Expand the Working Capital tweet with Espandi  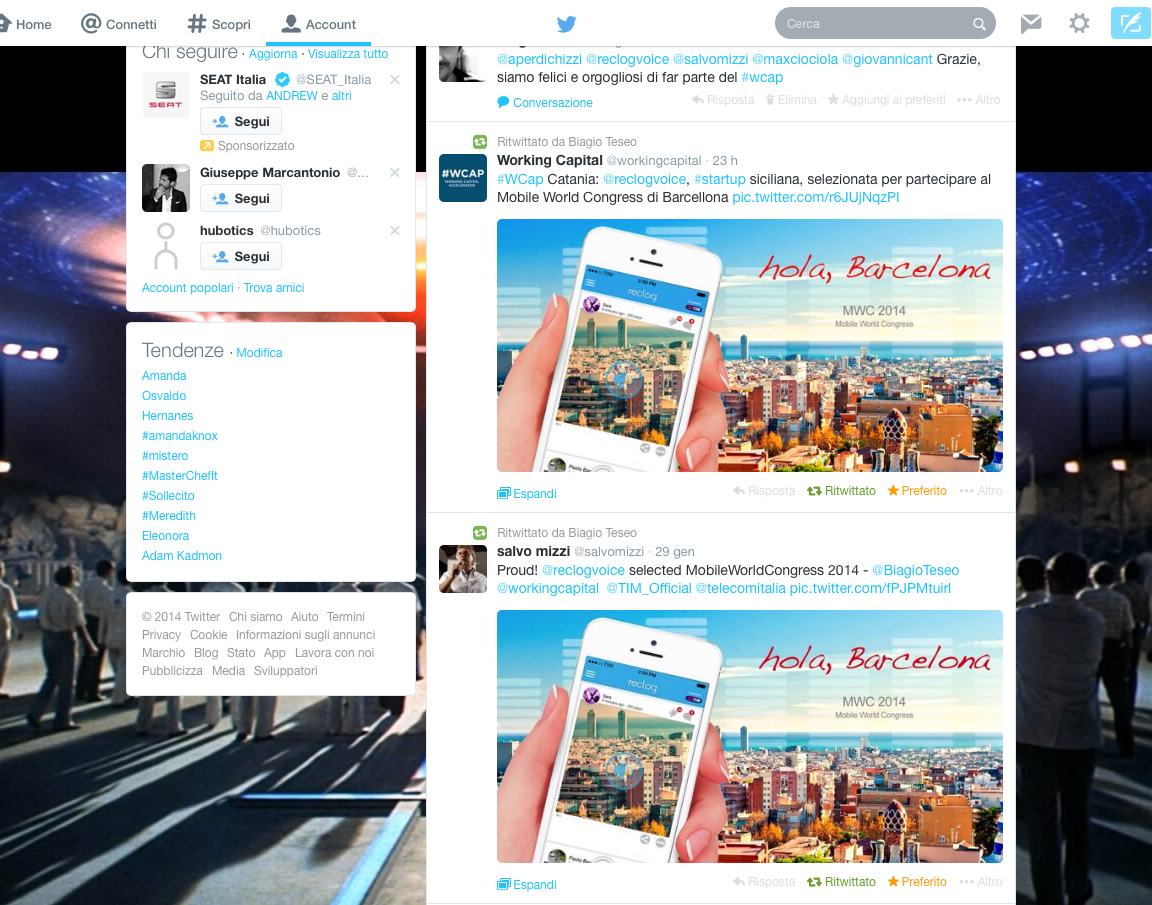point(527,494)
